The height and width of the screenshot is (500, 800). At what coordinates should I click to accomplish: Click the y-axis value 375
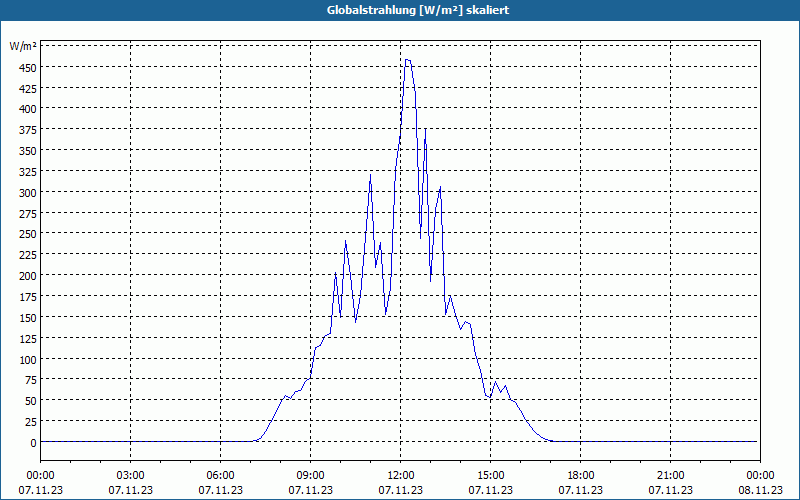coord(27,131)
